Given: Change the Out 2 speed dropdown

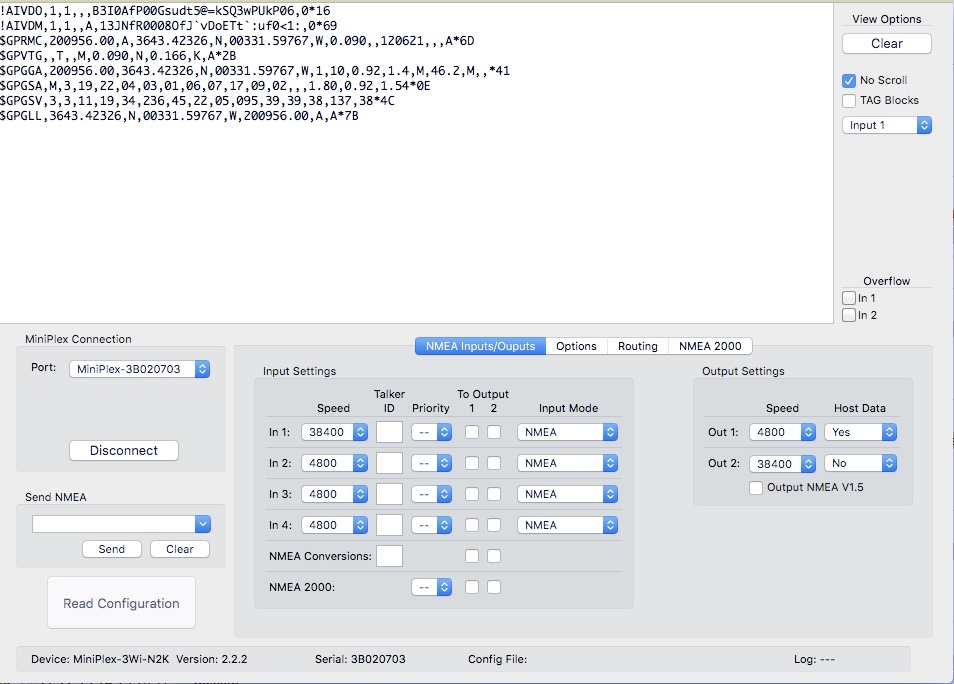Looking at the screenshot, I should point(782,464).
